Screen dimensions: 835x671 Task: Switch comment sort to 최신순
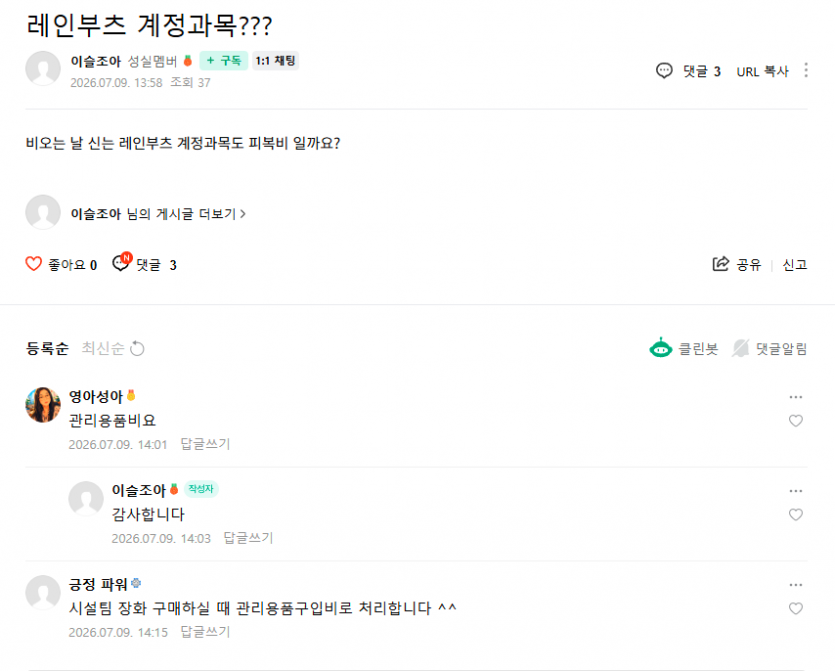coord(103,348)
